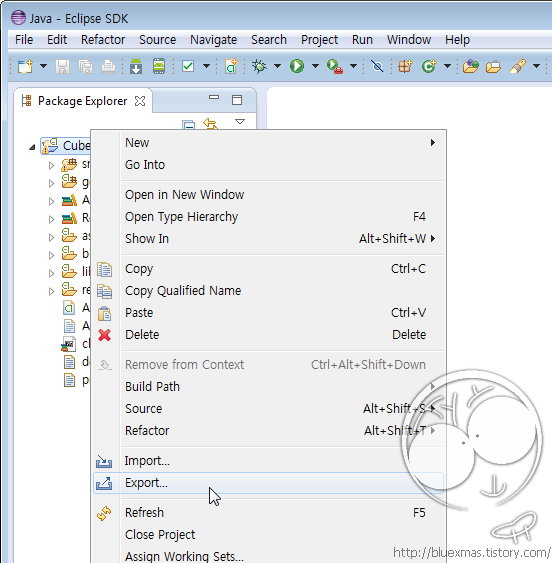Open the Source menu in menu bar
The height and width of the screenshot is (563, 552).
click(158, 39)
